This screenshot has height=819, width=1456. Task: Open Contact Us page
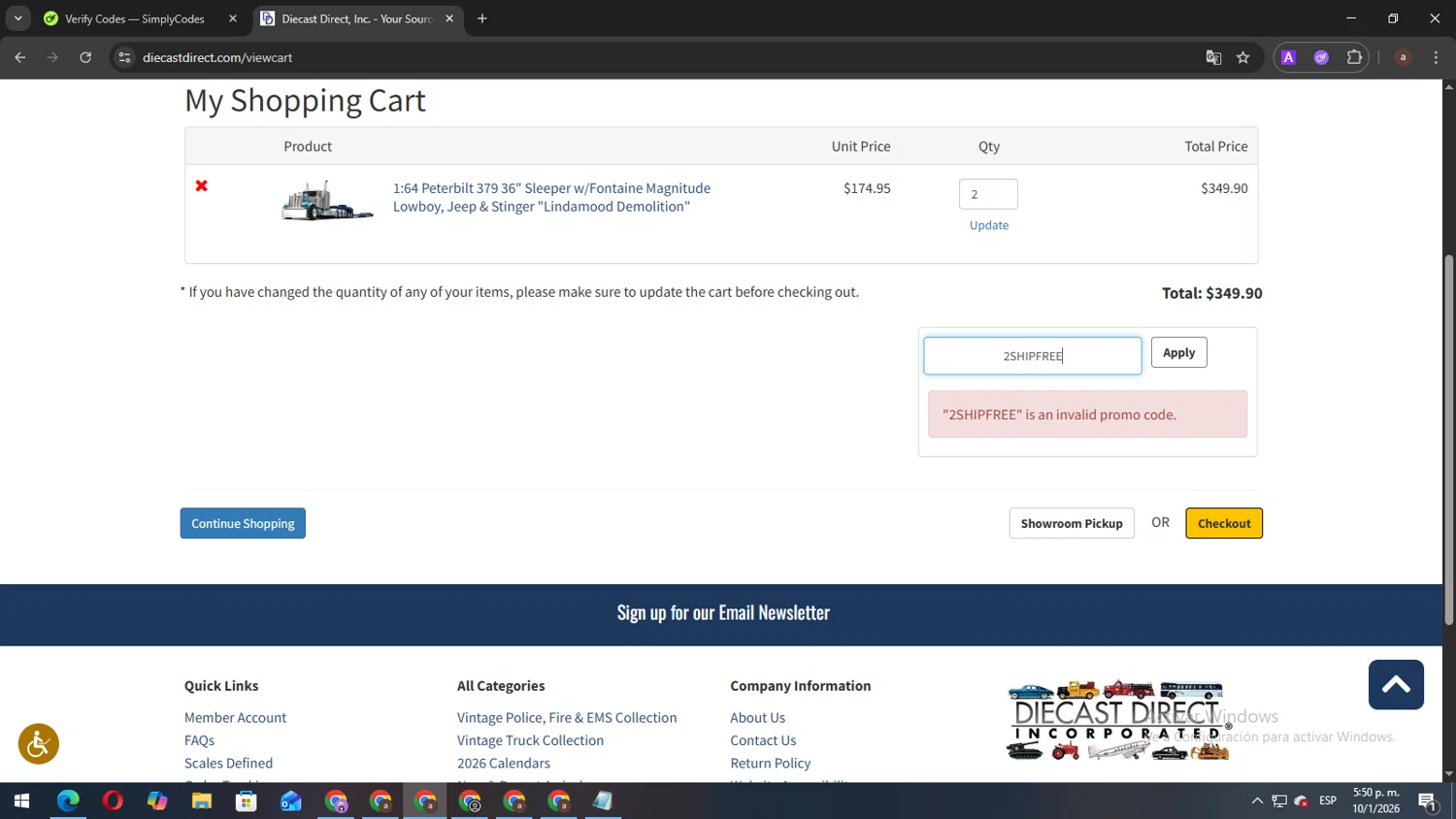point(763,740)
